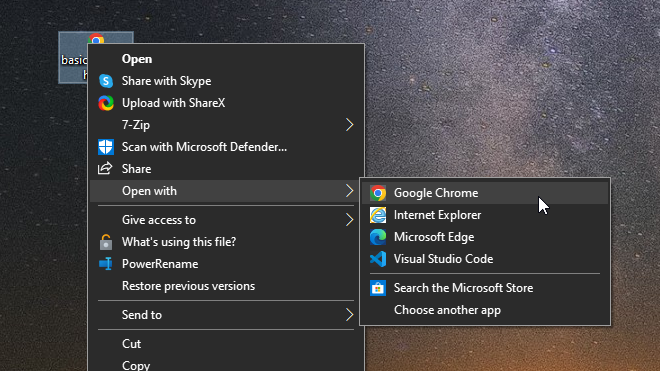The image size is (660, 371).
Task: Select Search the Microsoft Store
Action: click(x=485, y=288)
